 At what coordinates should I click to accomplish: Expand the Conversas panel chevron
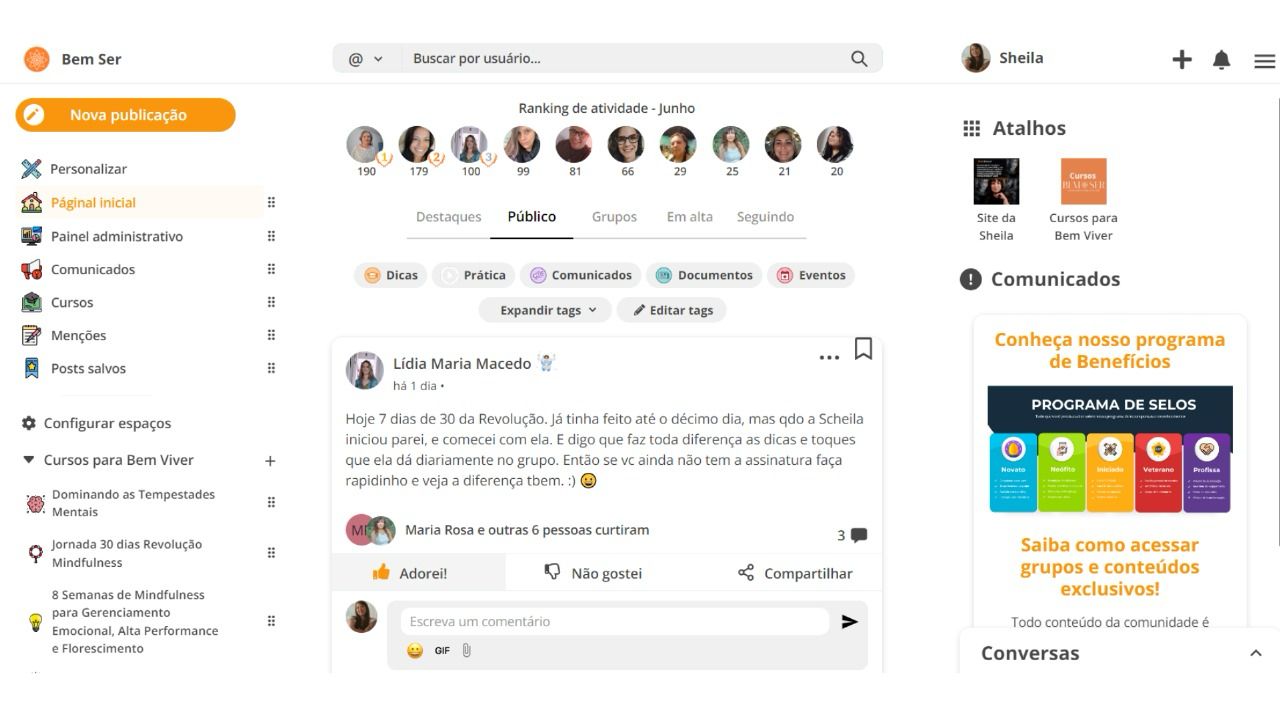click(1256, 653)
